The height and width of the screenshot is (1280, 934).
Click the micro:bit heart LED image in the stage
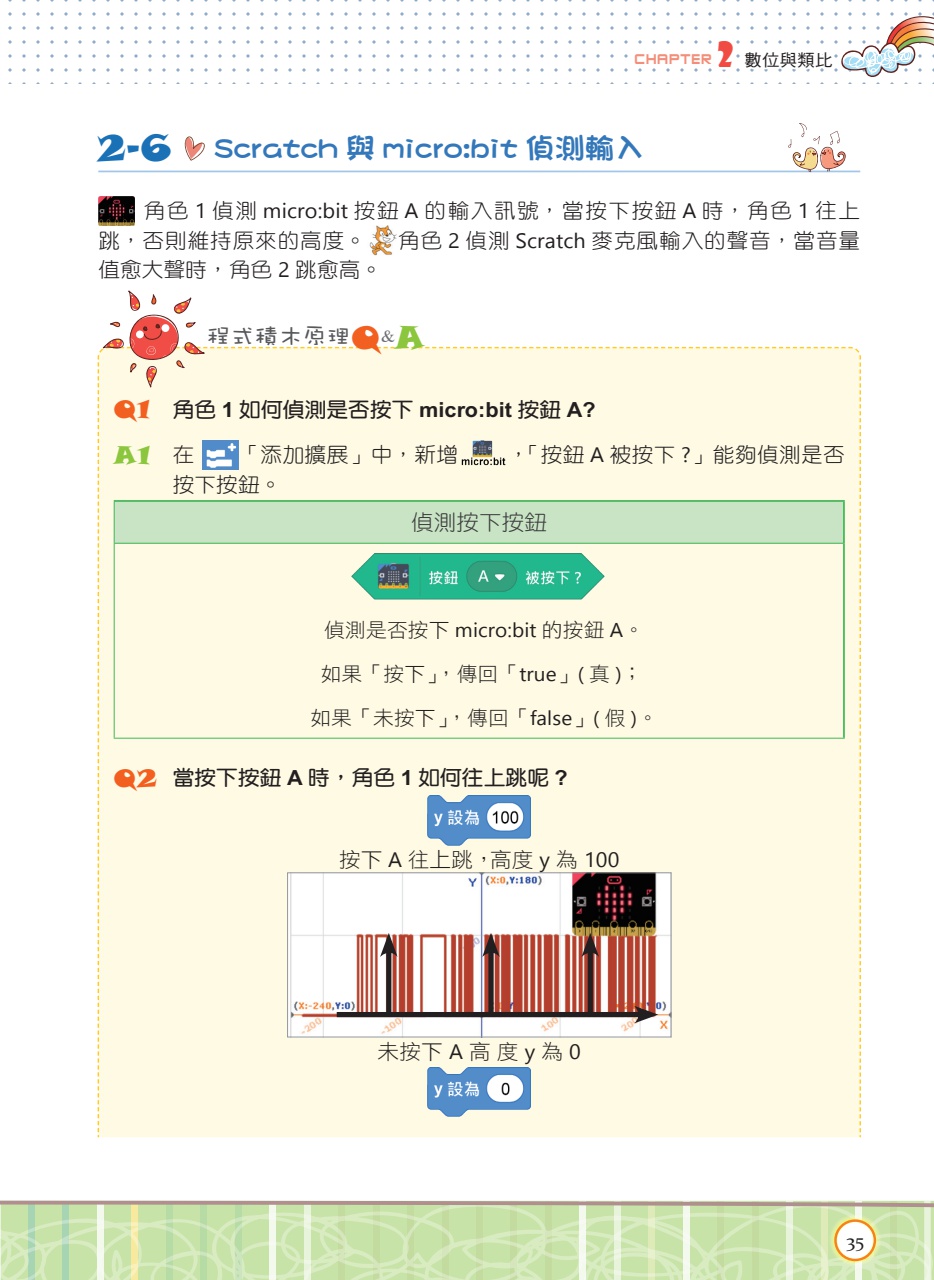pyautogui.click(x=614, y=904)
